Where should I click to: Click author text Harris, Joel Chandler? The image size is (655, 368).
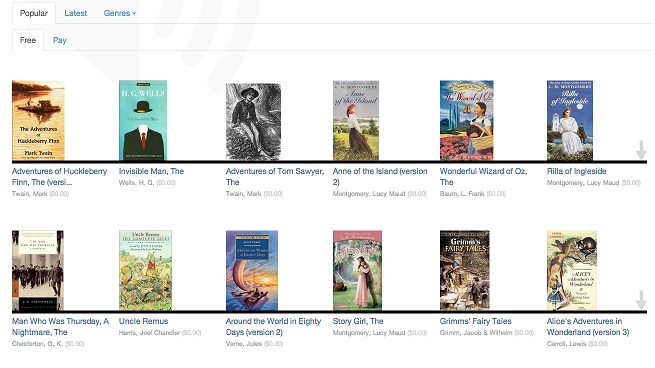[x=149, y=333]
